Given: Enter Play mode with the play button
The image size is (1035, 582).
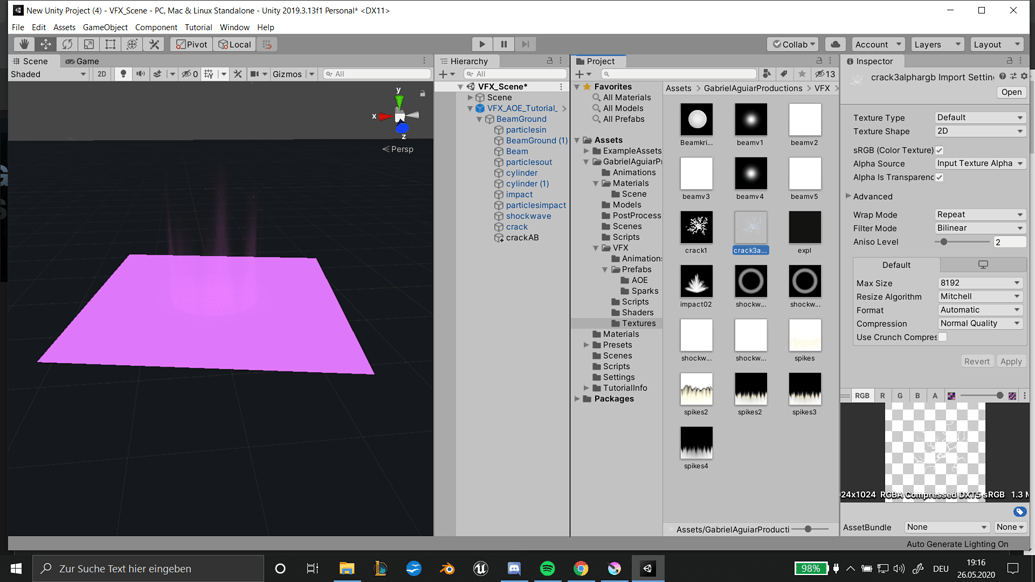Looking at the screenshot, I should click(482, 43).
